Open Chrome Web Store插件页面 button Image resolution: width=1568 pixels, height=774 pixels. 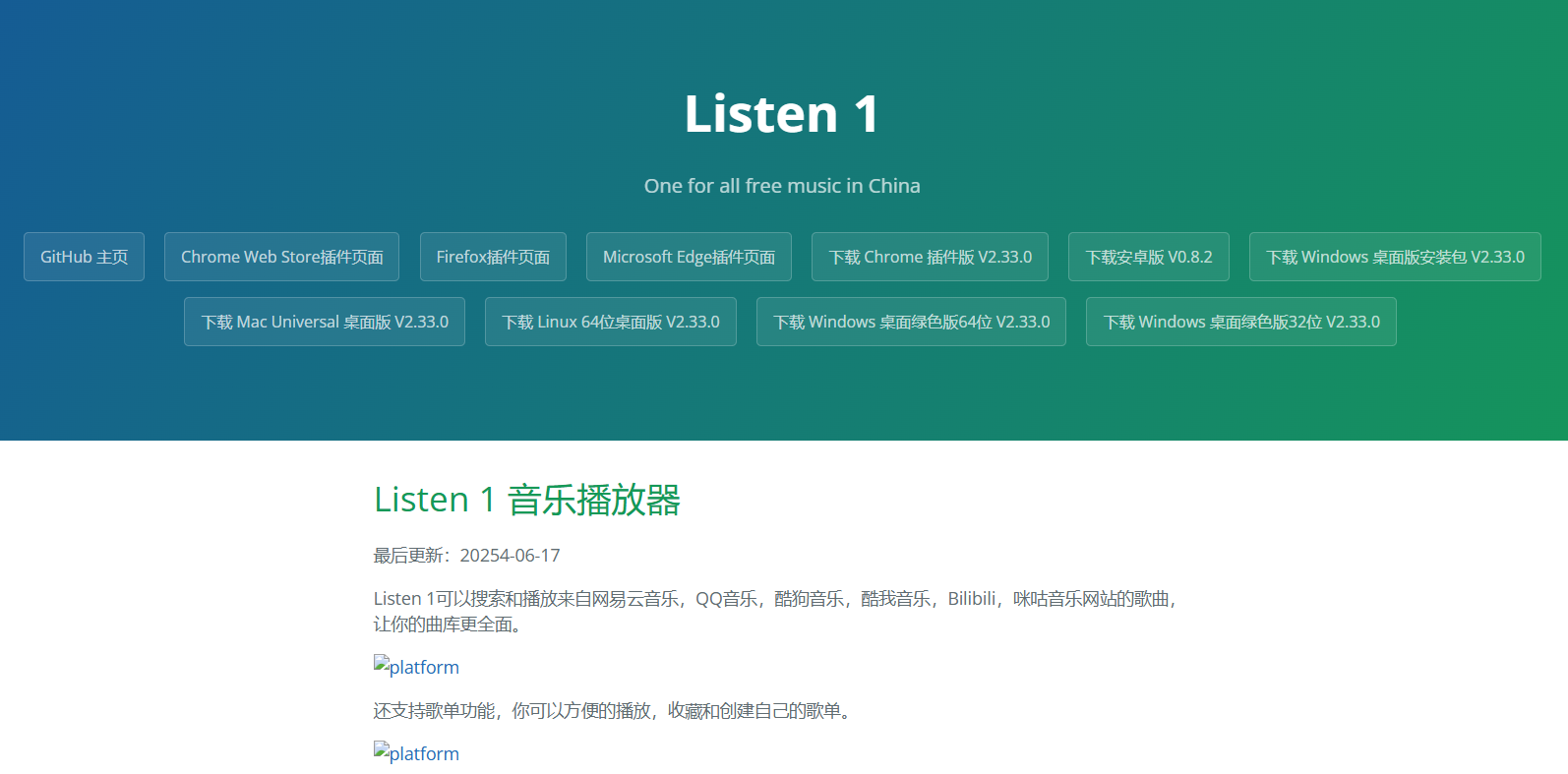[x=281, y=257]
